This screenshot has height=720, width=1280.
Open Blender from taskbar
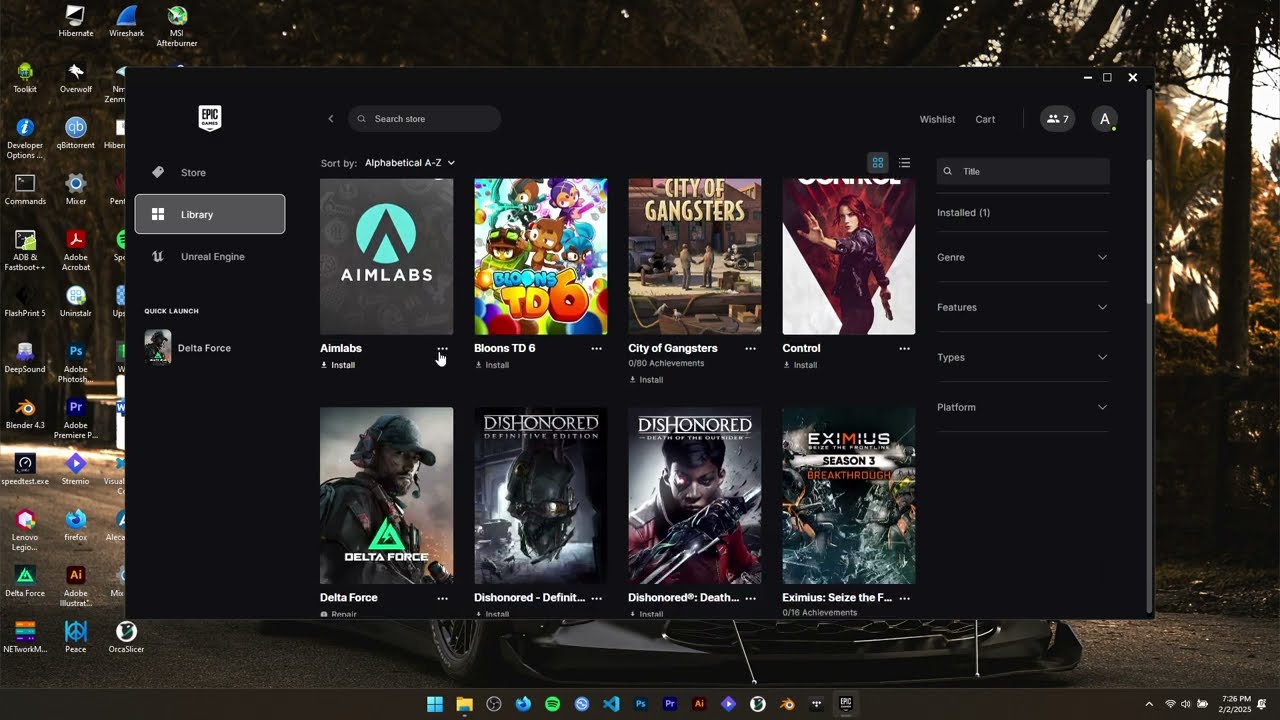point(787,704)
